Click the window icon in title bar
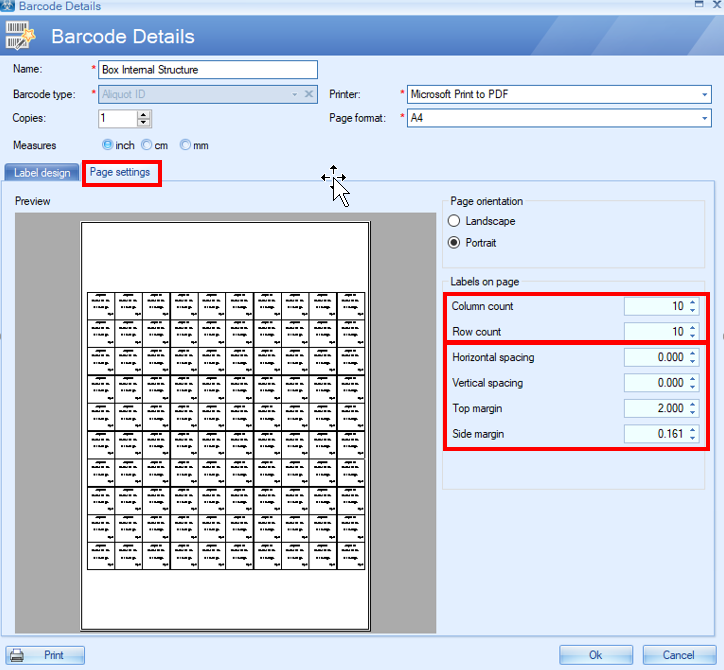Screen dimensions: 724x670 (x=8, y=6)
